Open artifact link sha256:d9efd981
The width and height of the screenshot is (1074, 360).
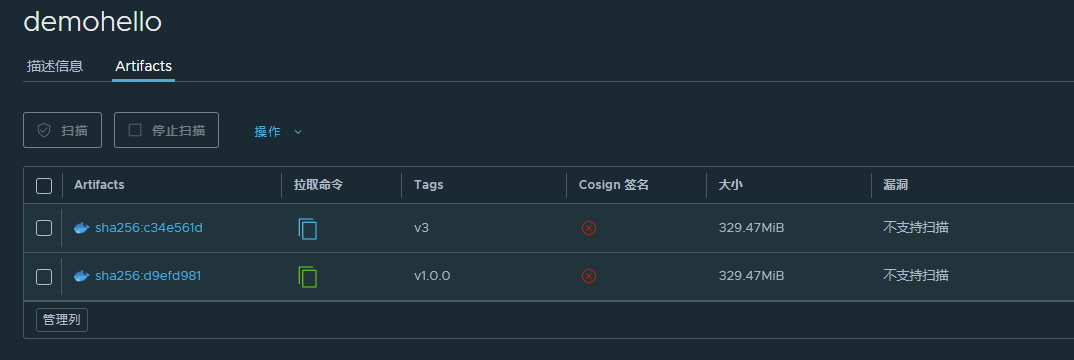pyautogui.click(x=148, y=276)
